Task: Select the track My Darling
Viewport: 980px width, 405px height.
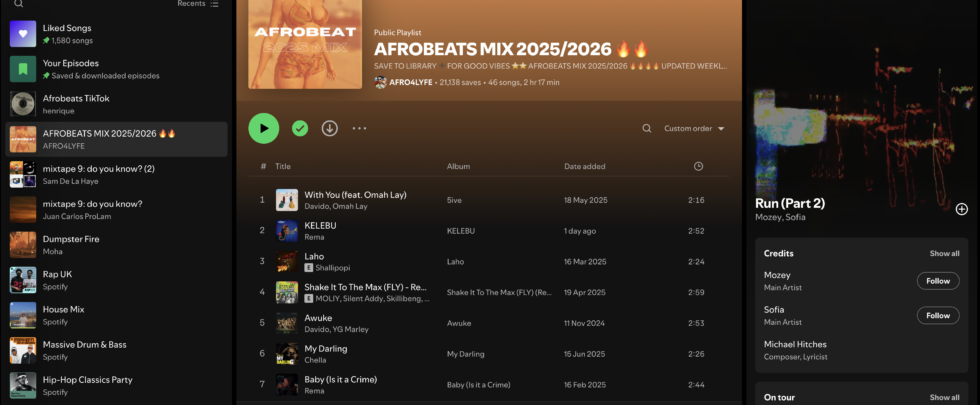Action: [488, 354]
